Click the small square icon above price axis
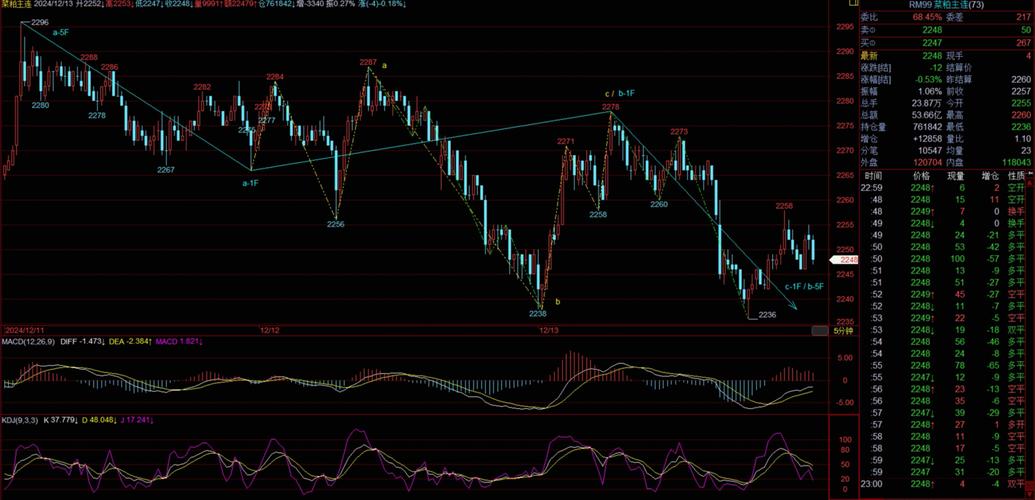This screenshot has height=500, width=1035. point(853,5)
